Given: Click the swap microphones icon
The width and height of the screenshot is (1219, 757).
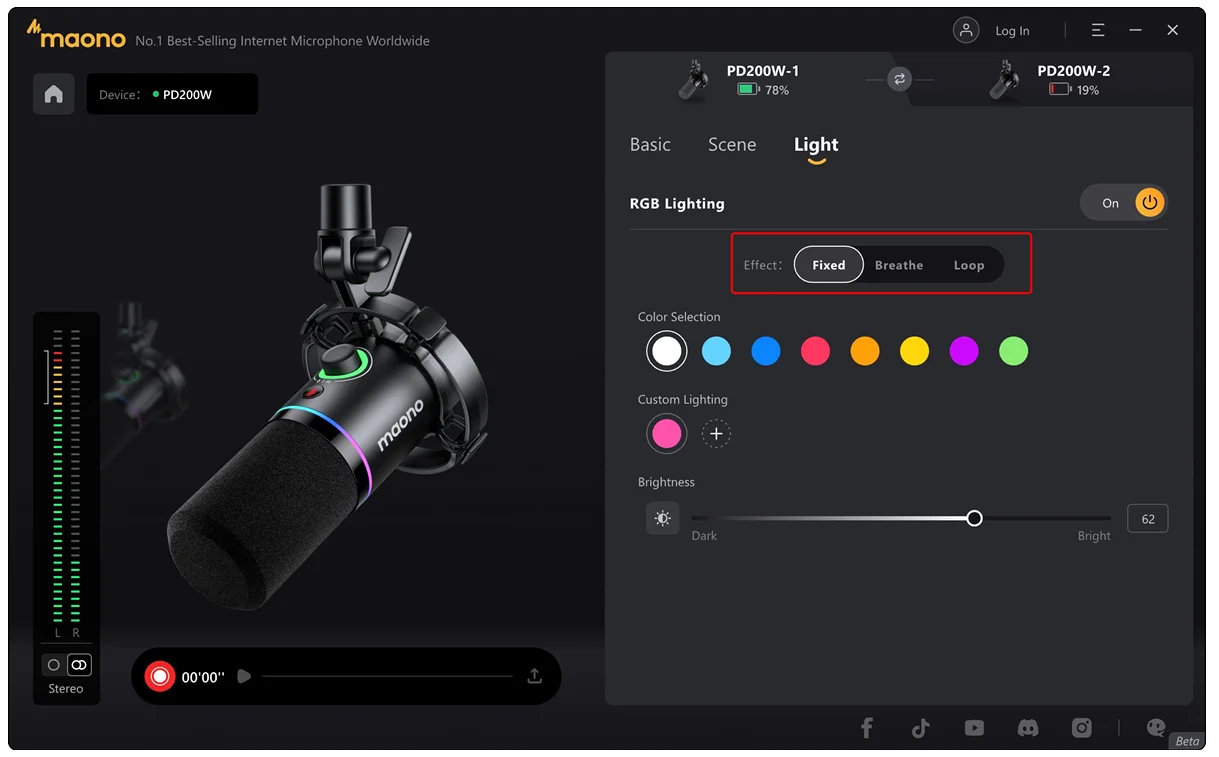Looking at the screenshot, I should point(899,80).
